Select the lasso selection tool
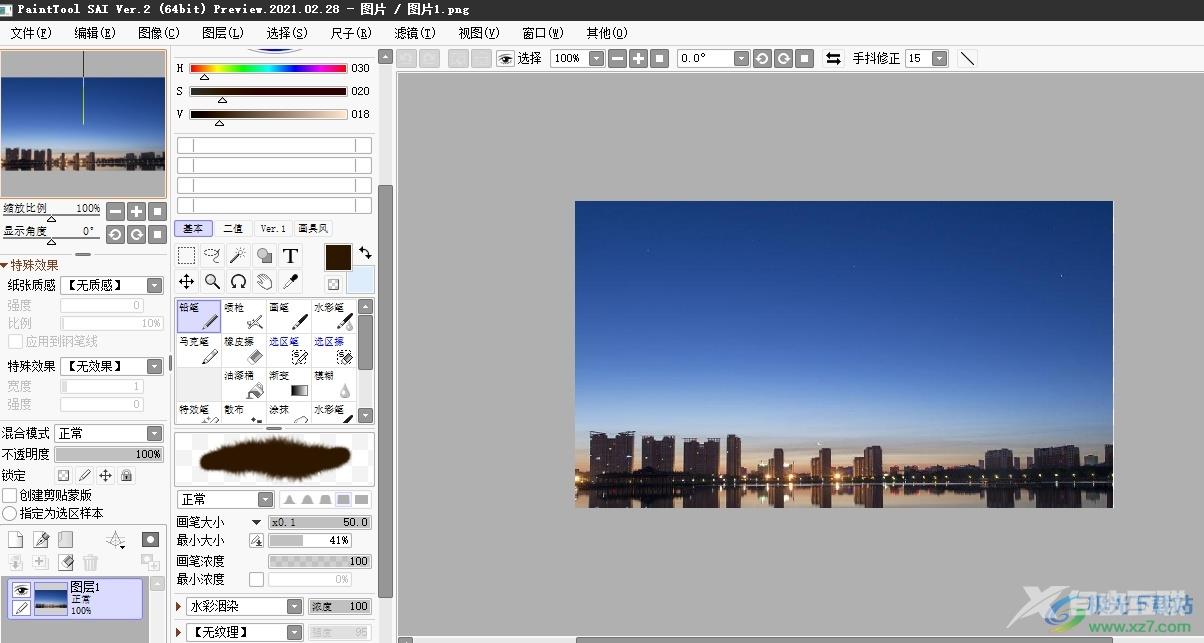The height and width of the screenshot is (643, 1204). tap(212, 256)
